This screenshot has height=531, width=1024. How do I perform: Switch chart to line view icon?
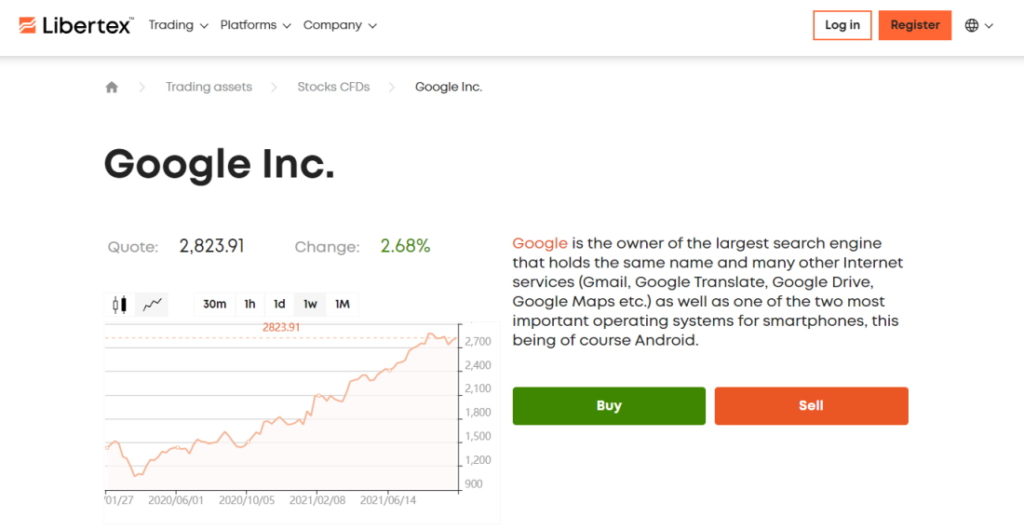click(x=152, y=304)
